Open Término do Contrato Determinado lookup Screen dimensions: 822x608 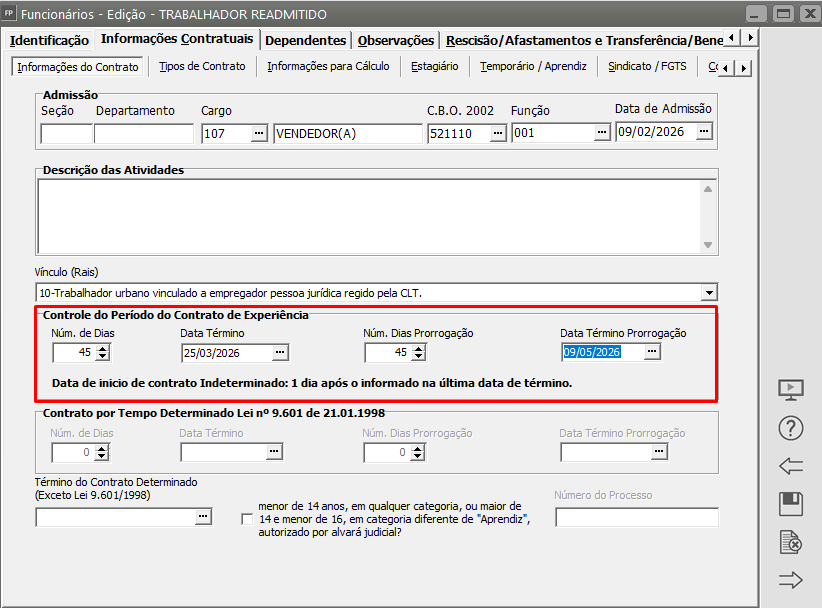pyautogui.click(x=203, y=517)
